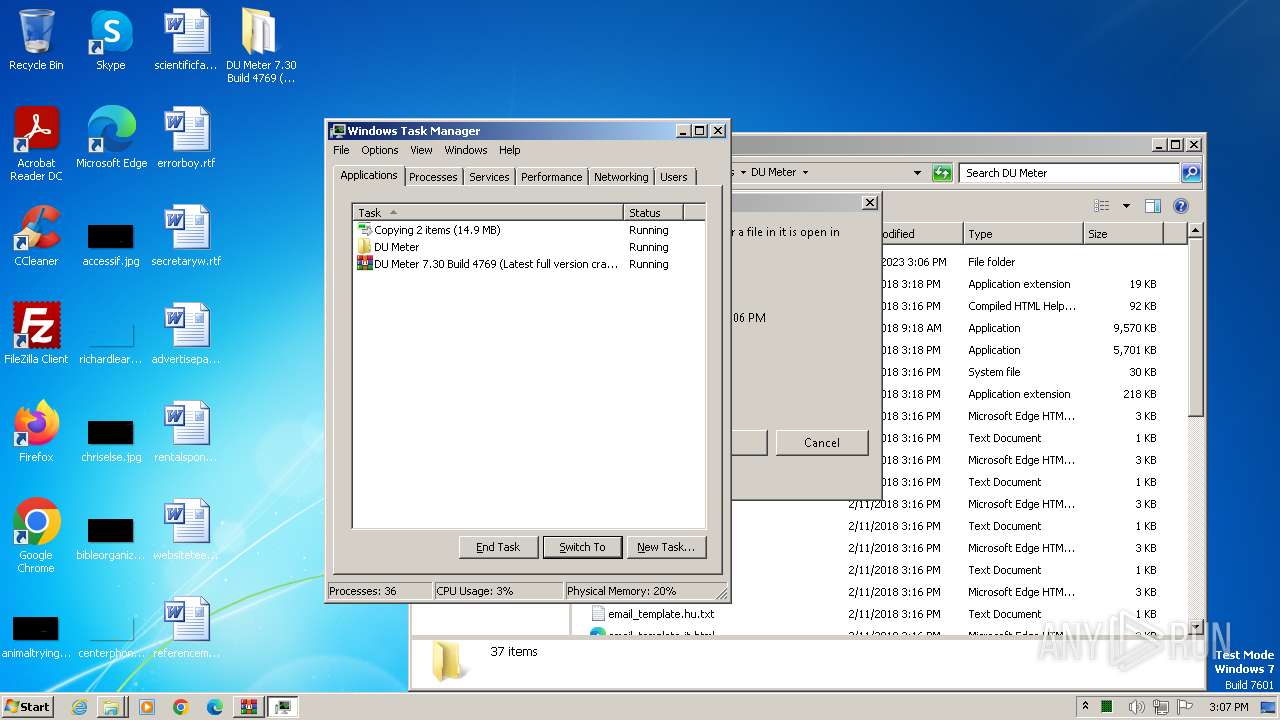The image size is (1280, 720).
Task: Select the email_template.hu.txt file
Action: 651,614
